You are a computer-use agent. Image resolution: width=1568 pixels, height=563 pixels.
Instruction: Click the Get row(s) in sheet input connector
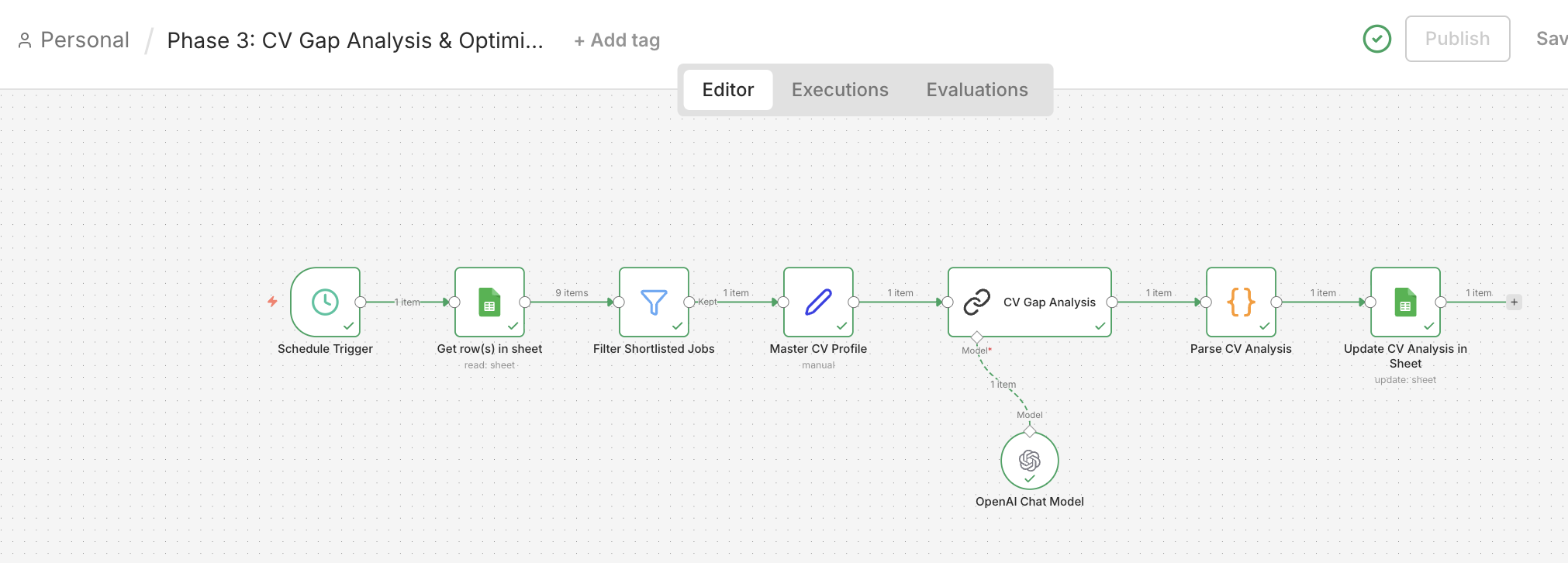coord(455,302)
